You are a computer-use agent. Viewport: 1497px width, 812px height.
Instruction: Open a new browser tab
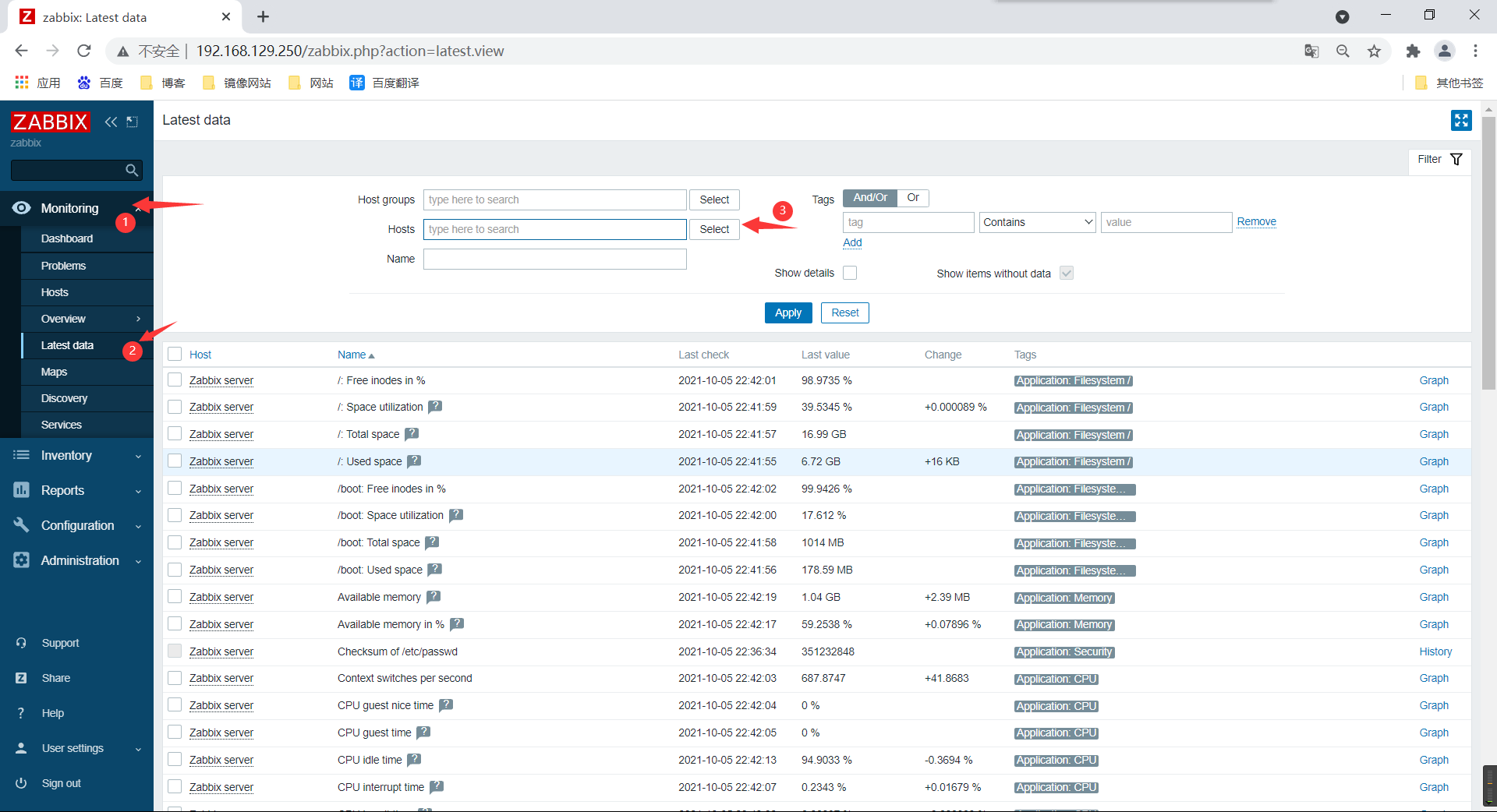(x=264, y=16)
